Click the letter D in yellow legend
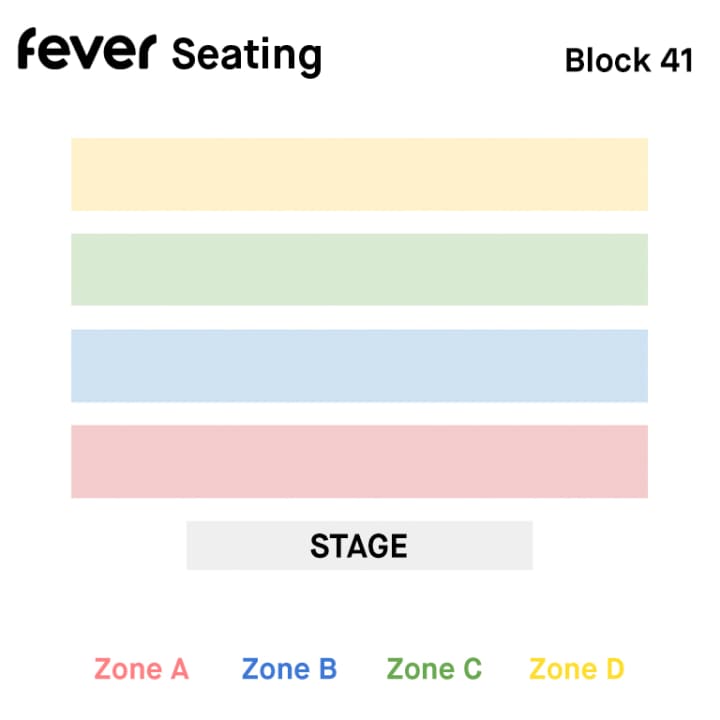 click(x=615, y=669)
